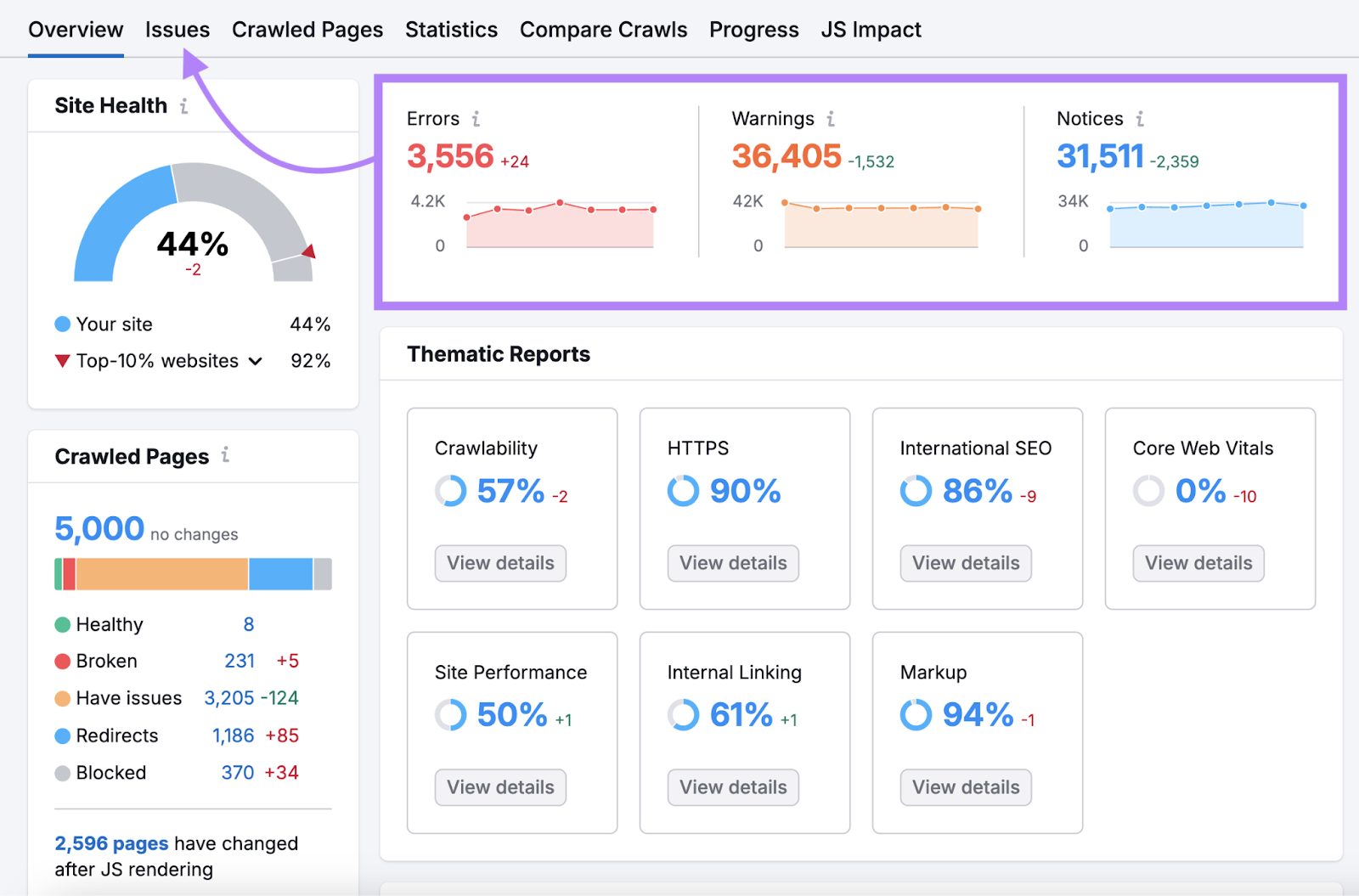
Task: Open the Site Health info tooltip
Action: (183, 105)
